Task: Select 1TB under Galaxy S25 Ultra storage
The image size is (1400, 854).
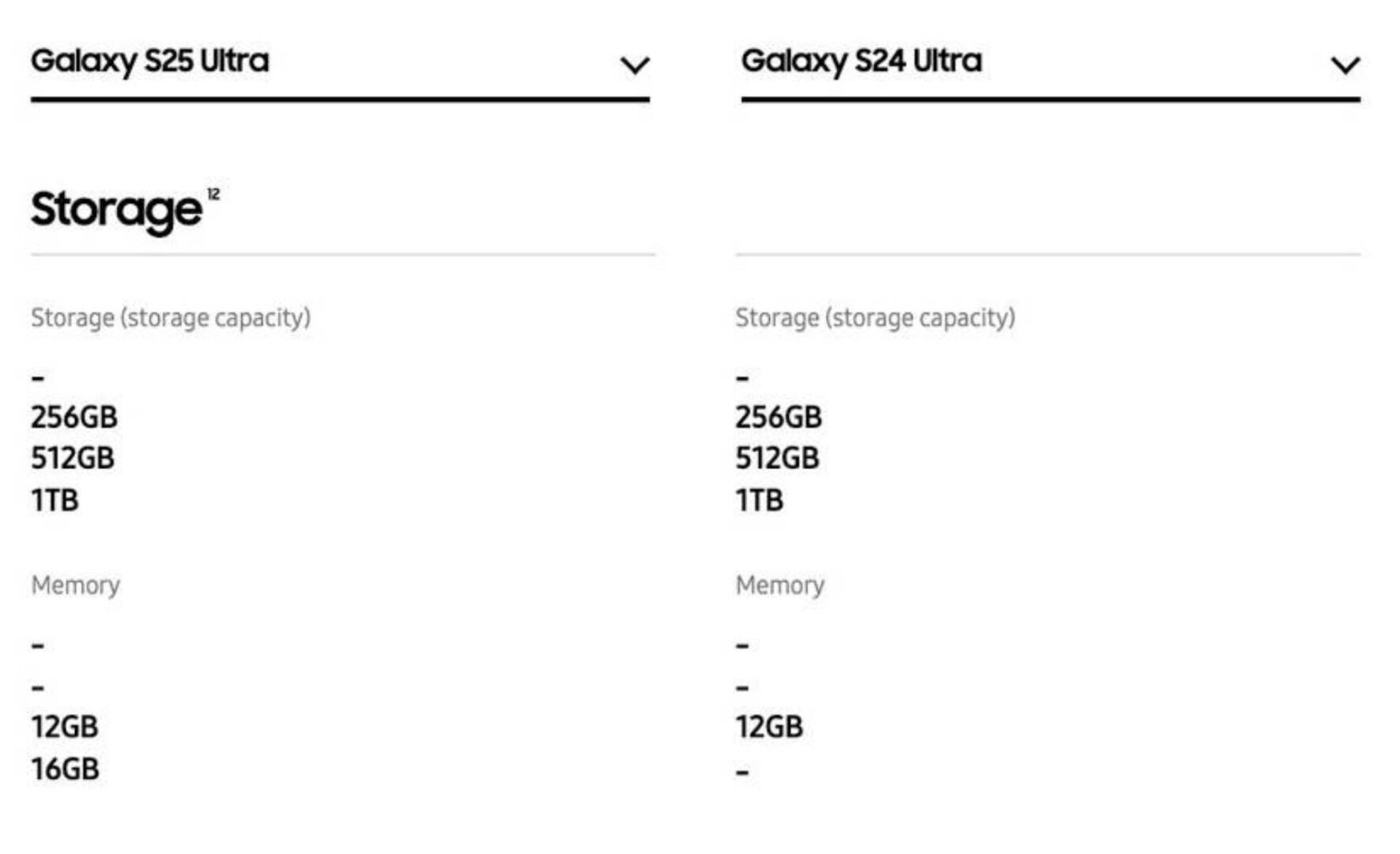Action: coord(52,499)
